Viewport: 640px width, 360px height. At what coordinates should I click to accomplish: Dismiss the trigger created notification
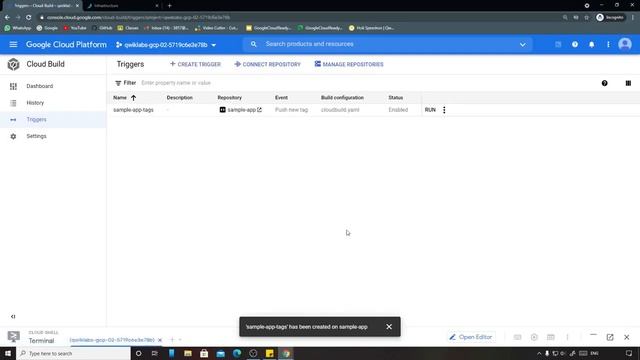[x=389, y=327]
